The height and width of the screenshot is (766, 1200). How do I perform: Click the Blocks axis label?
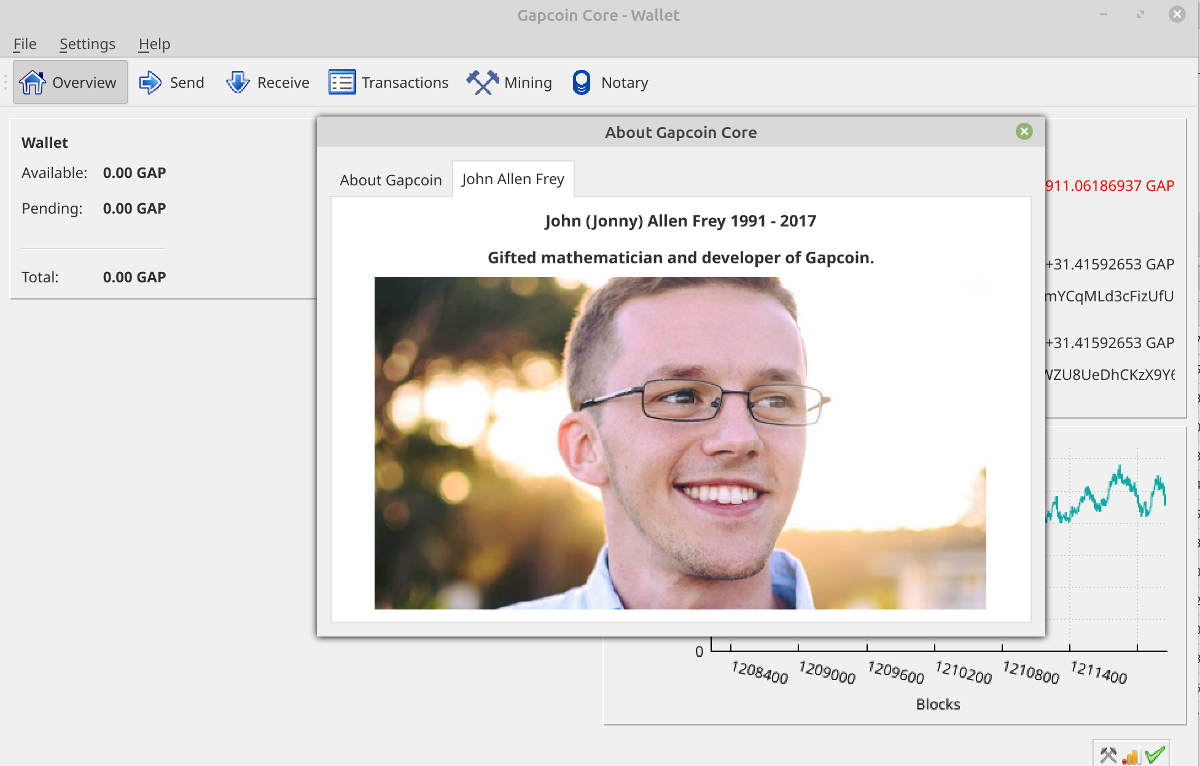[x=938, y=704]
